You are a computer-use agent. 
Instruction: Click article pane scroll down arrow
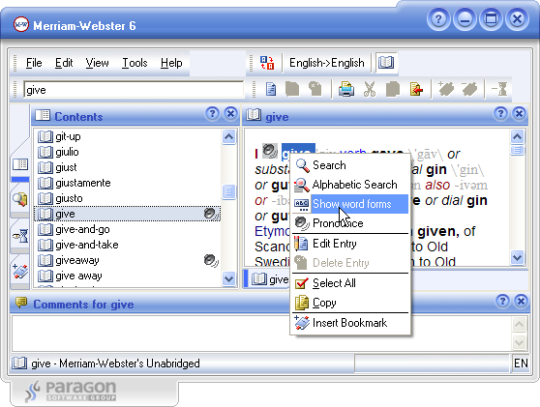[517, 257]
